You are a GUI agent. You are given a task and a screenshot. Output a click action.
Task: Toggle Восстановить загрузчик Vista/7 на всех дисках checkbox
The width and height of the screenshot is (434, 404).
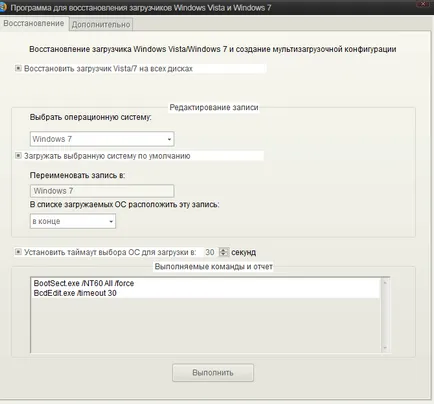click(18, 68)
